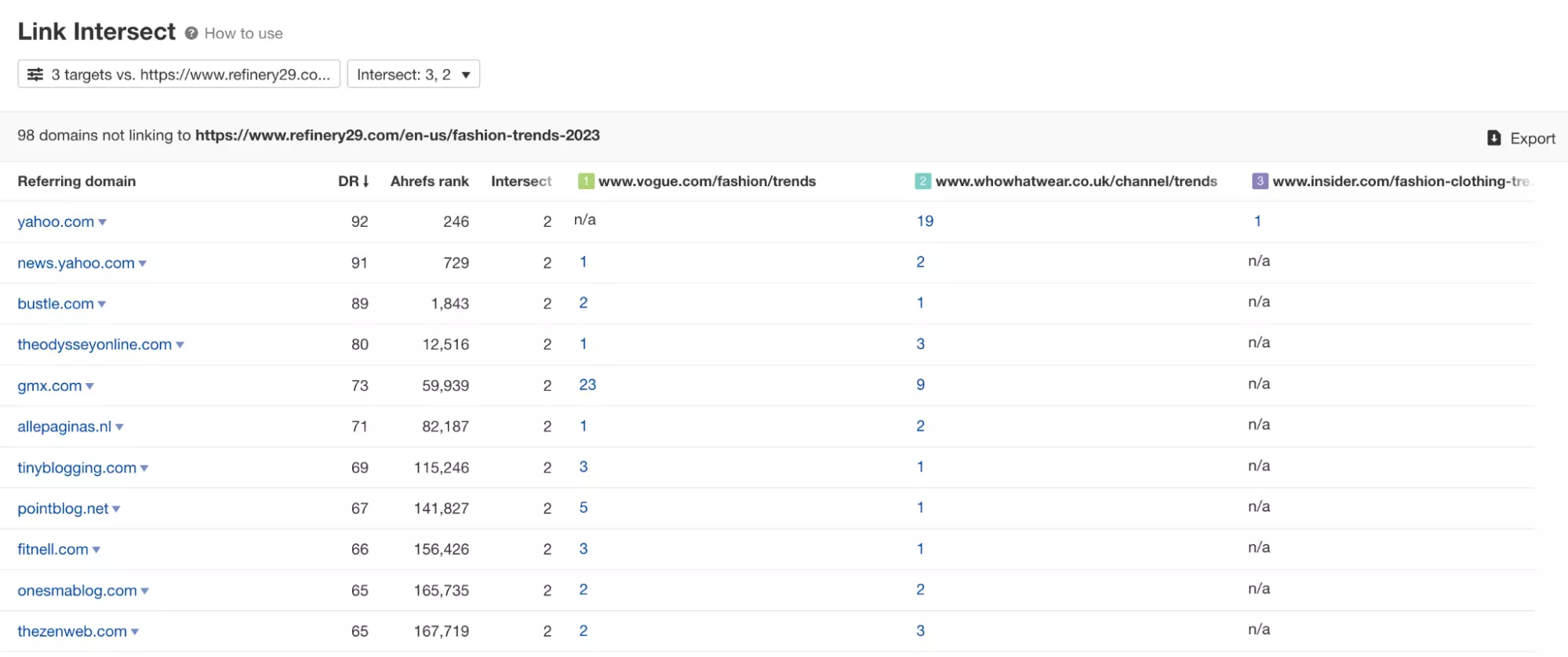Open the tinyblogging.com domain link
1568x657 pixels.
tap(77, 468)
